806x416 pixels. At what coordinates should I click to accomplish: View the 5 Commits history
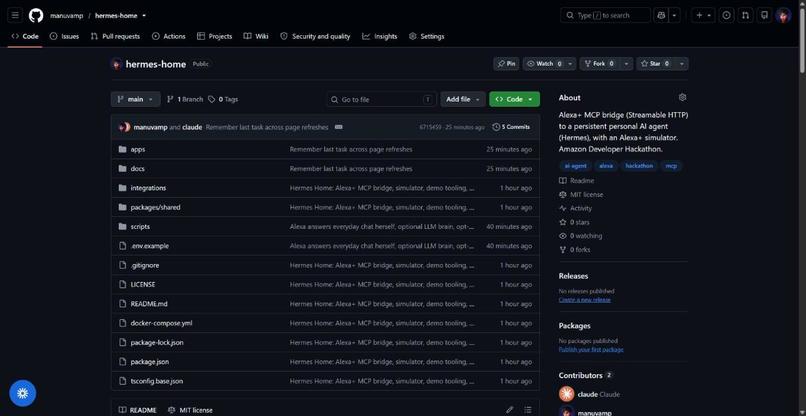(x=511, y=127)
